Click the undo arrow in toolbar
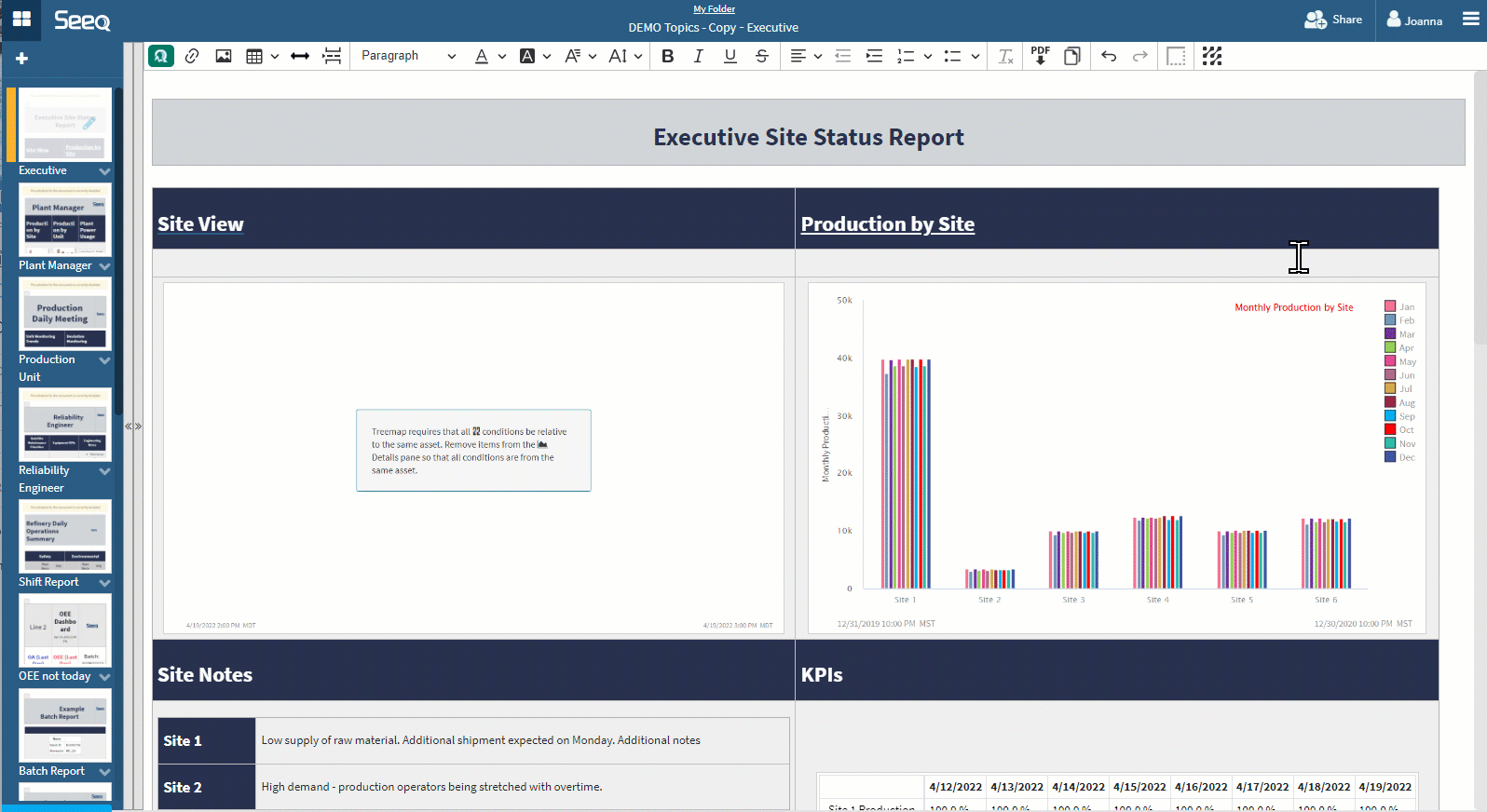Viewport: 1487px width, 812px height. pyautogui.click(x=1109, y=56)
